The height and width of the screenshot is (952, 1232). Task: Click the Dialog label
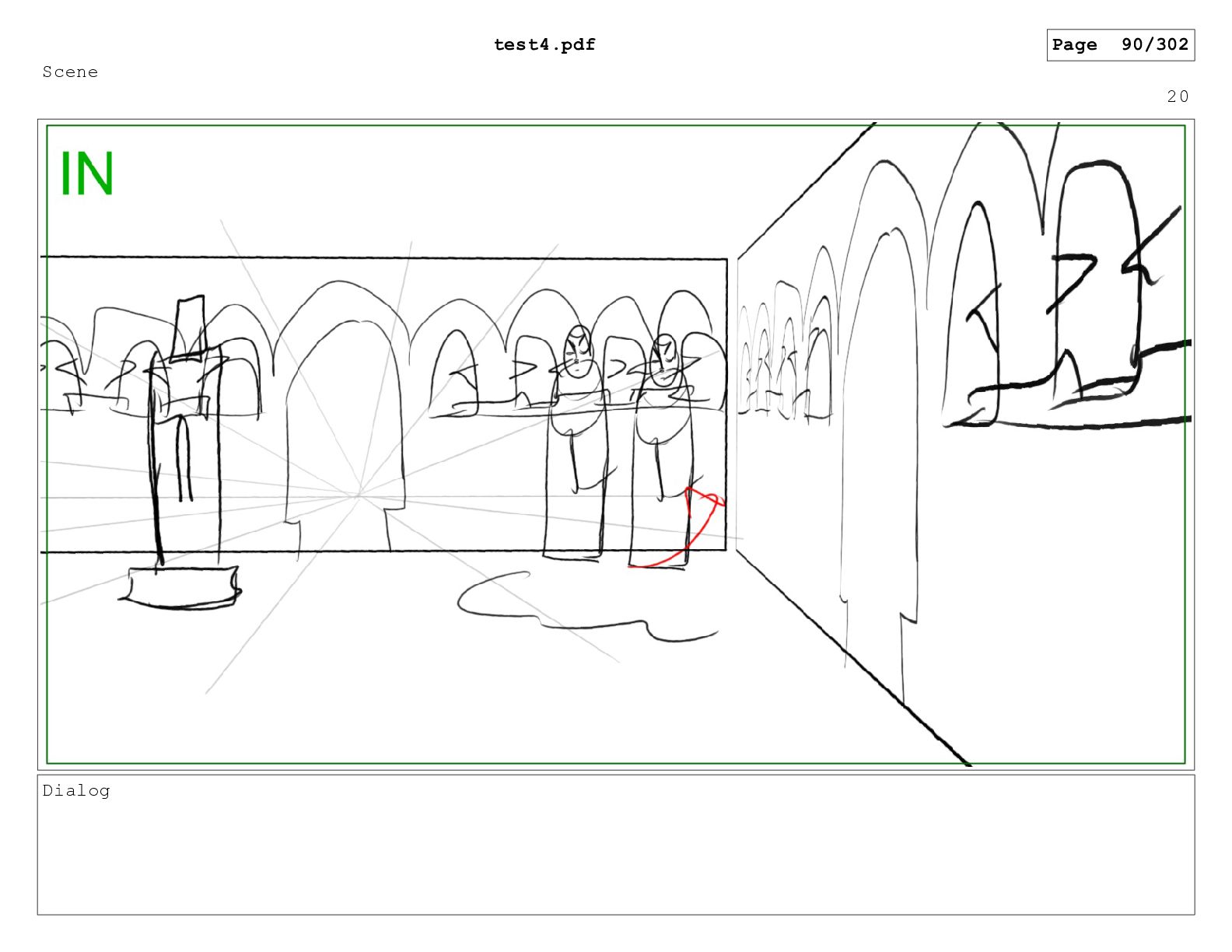click(x=76, y=791)
